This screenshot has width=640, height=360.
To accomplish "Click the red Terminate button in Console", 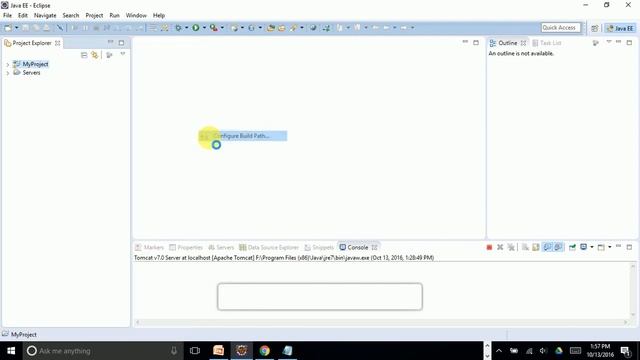I will click(x=489, y=247).
